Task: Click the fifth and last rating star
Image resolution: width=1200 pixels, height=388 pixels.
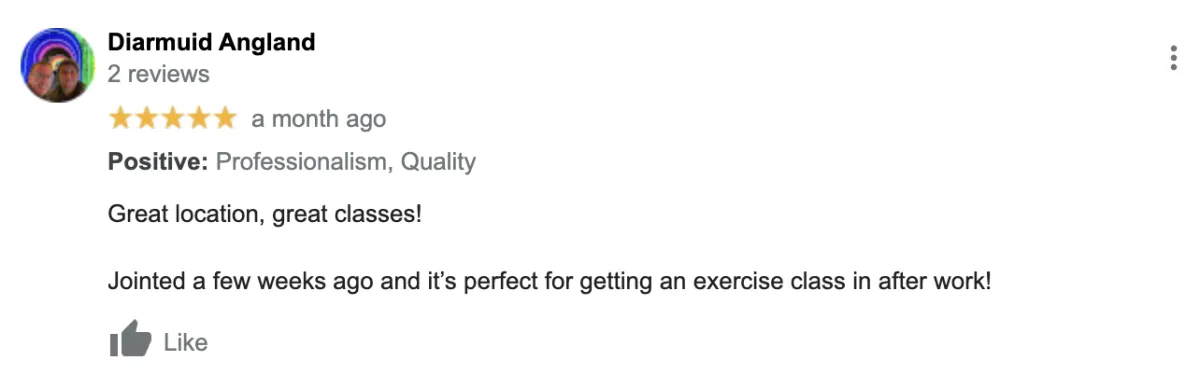Action: 225,118
